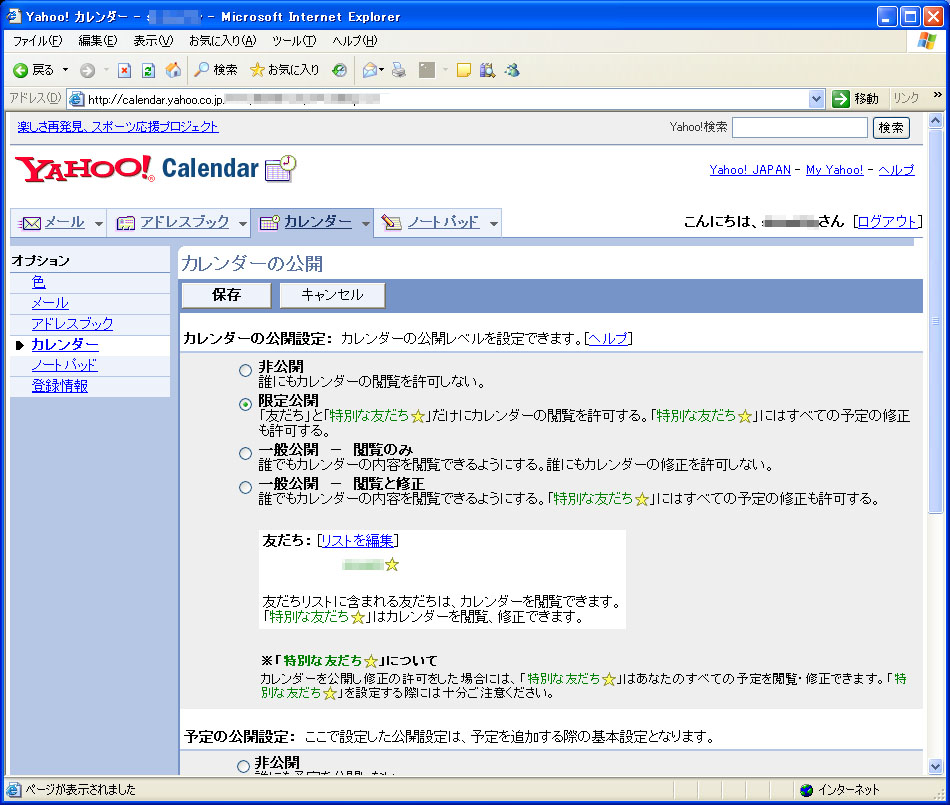Open the Back button history dropdown

coord(65,70)
